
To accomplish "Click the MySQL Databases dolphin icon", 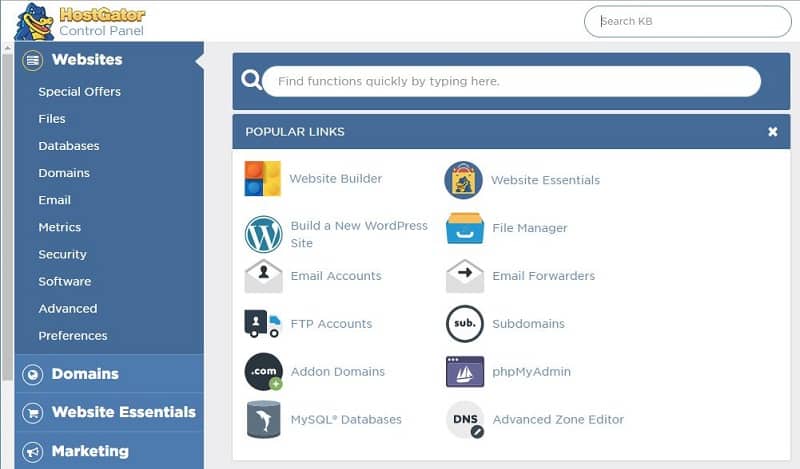I will (x=263, y=419).
